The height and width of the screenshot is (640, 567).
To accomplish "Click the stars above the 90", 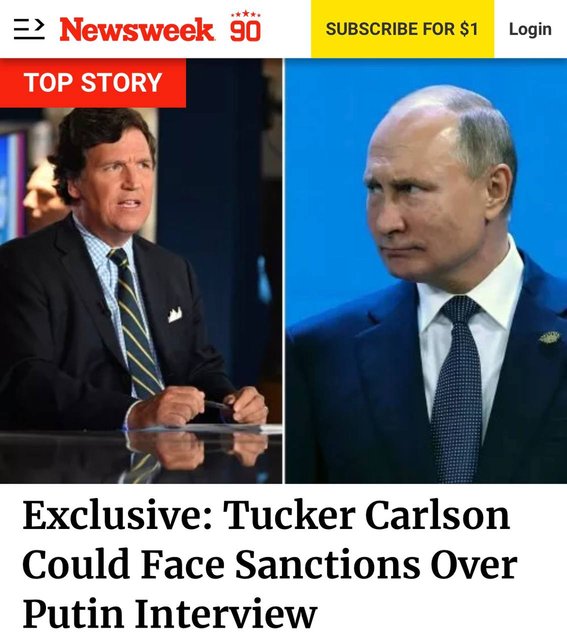I will [x=246, y=14].
